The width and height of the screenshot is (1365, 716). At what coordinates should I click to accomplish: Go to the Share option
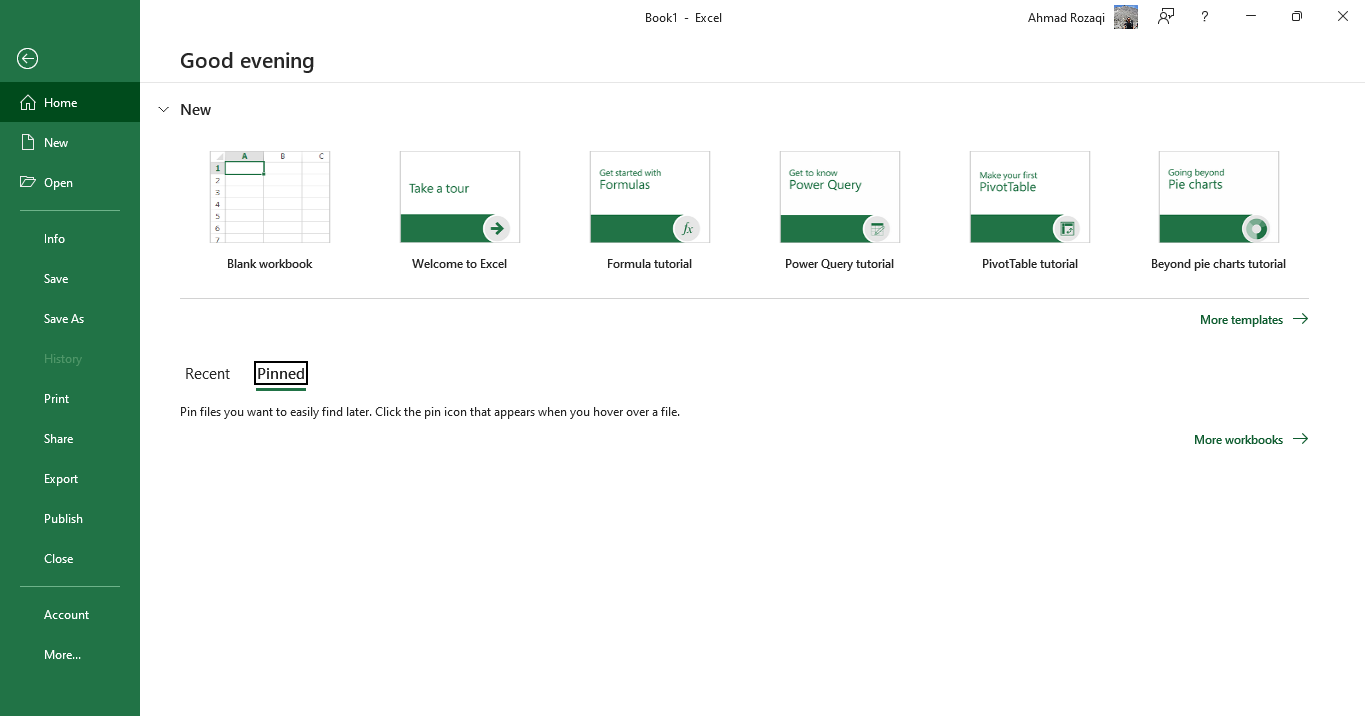70,438
